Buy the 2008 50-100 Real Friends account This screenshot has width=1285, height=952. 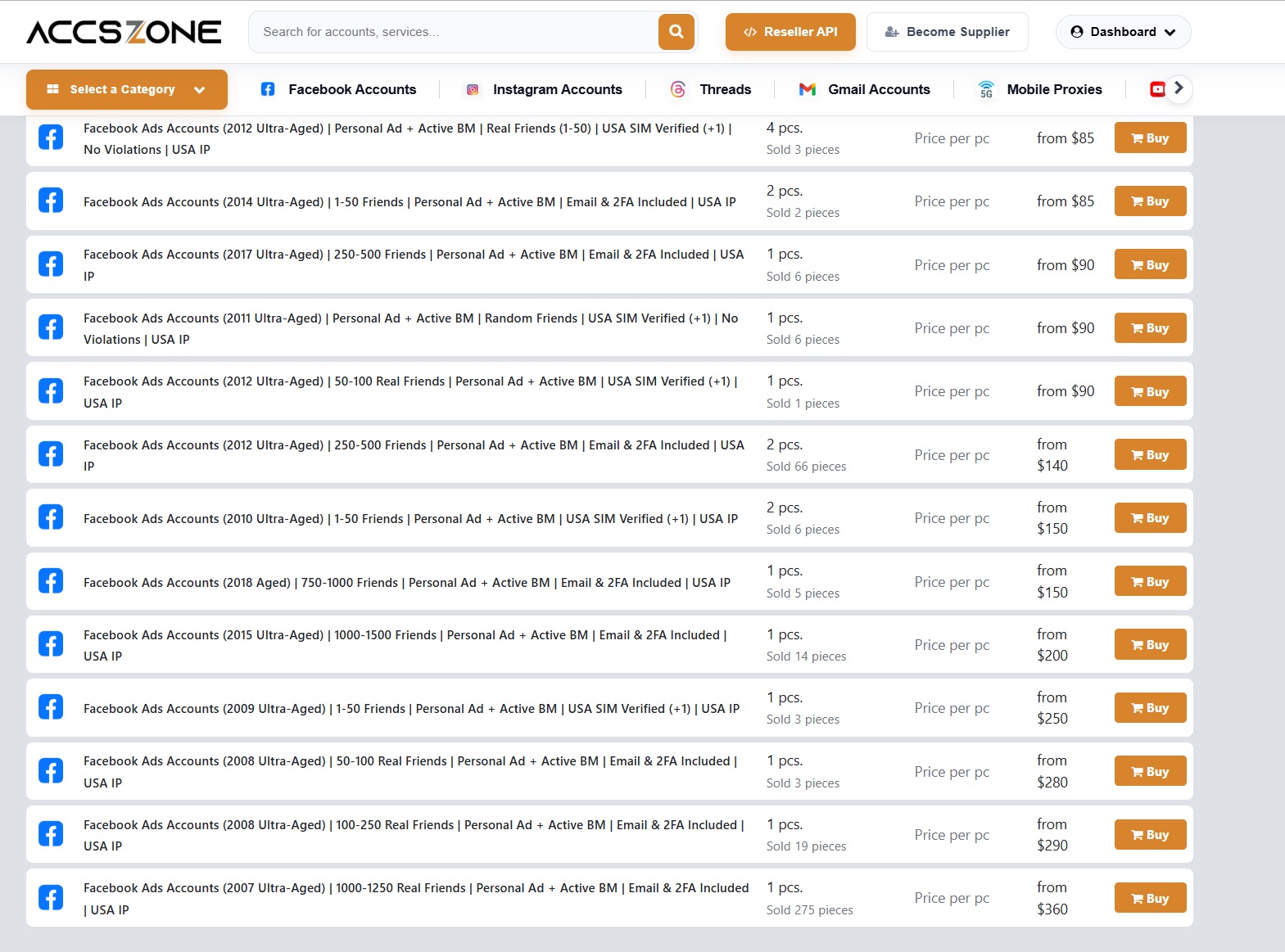(x=1150, y=772)
